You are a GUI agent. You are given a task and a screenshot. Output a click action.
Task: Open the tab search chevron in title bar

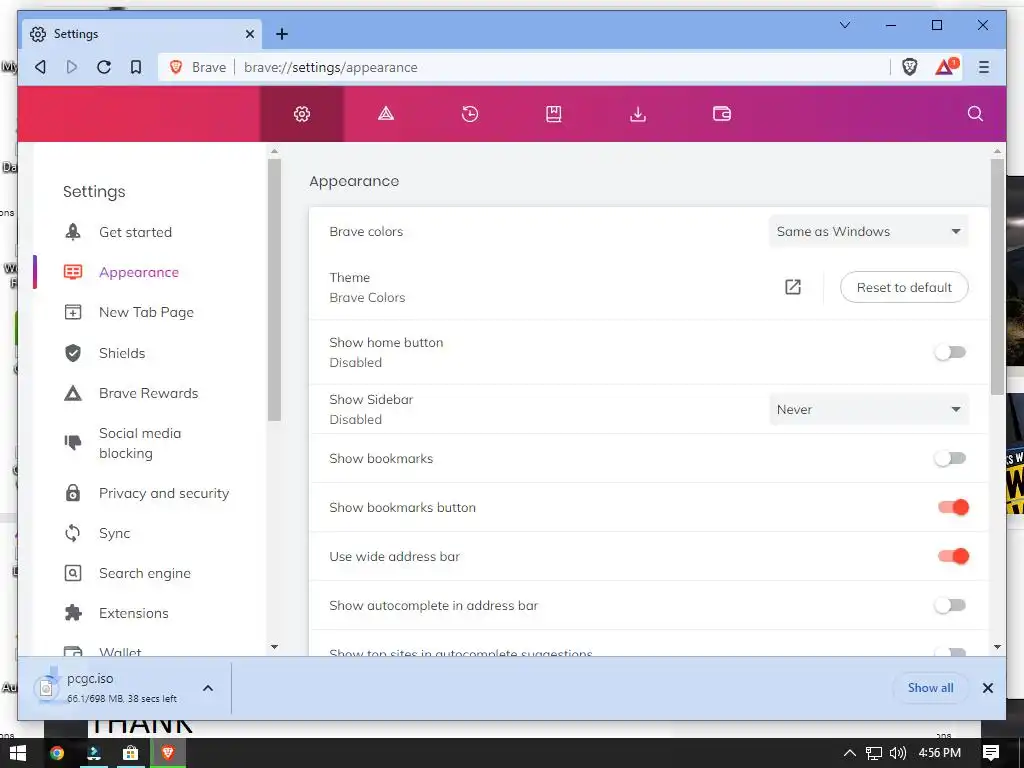click(x=845, y=25)
